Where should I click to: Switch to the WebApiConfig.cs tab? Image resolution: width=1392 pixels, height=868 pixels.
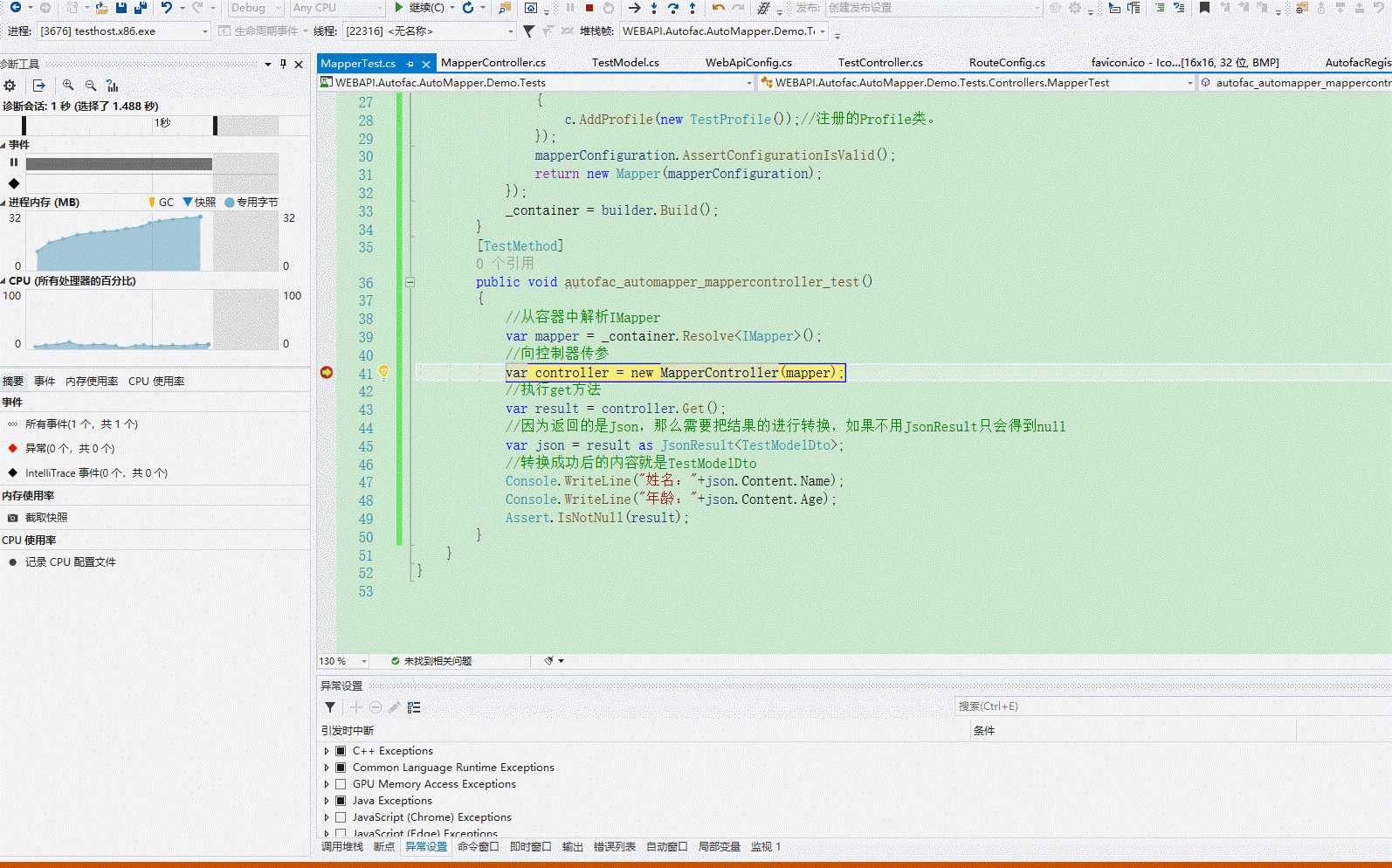click(748, 63)
